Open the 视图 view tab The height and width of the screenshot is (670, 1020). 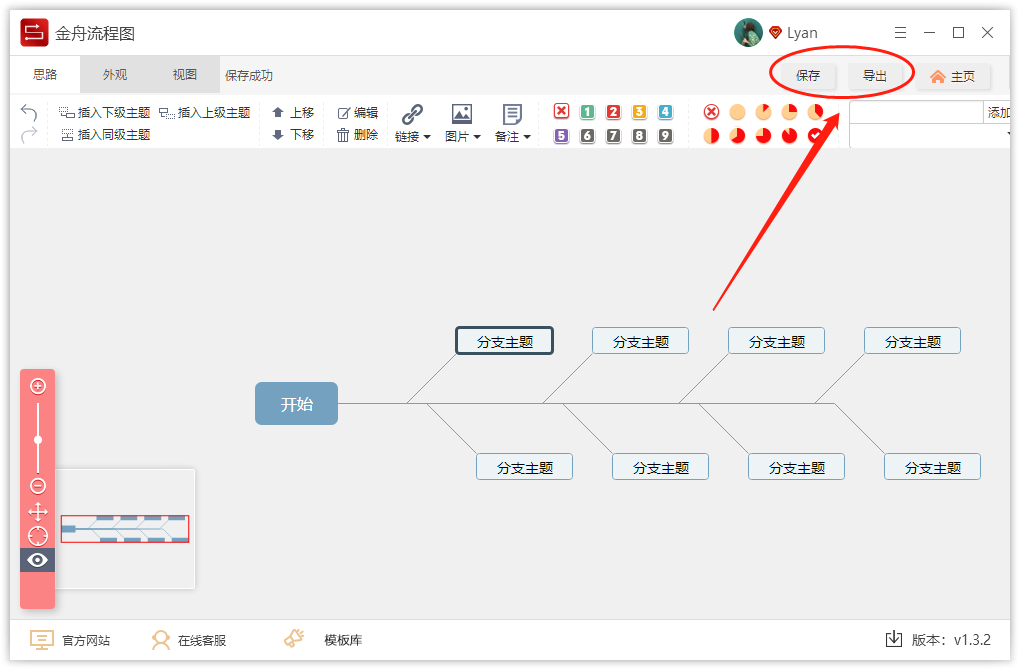pos(183,74)
